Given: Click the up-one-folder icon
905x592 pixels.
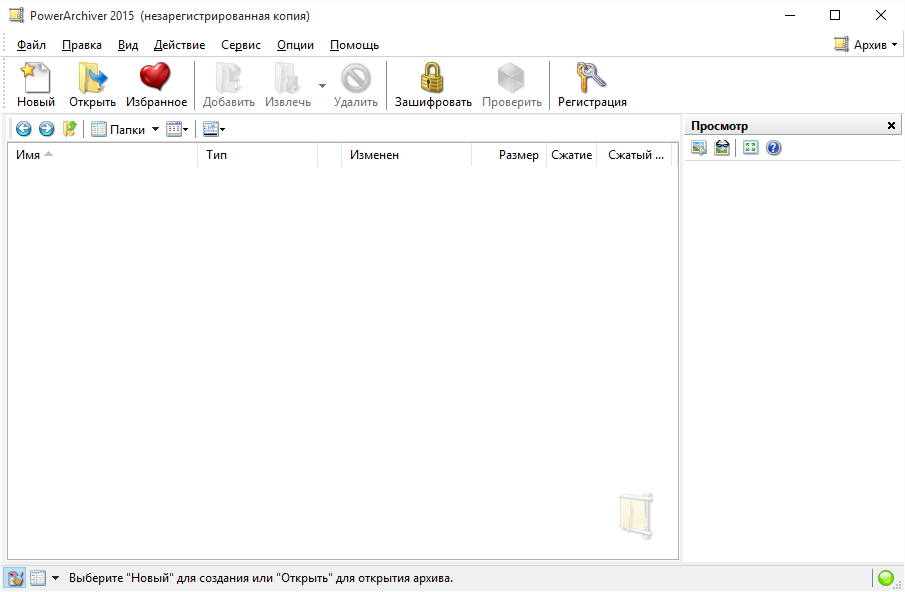Looking at the screenshot, I should pyautogui.click(x=70, y=129).
